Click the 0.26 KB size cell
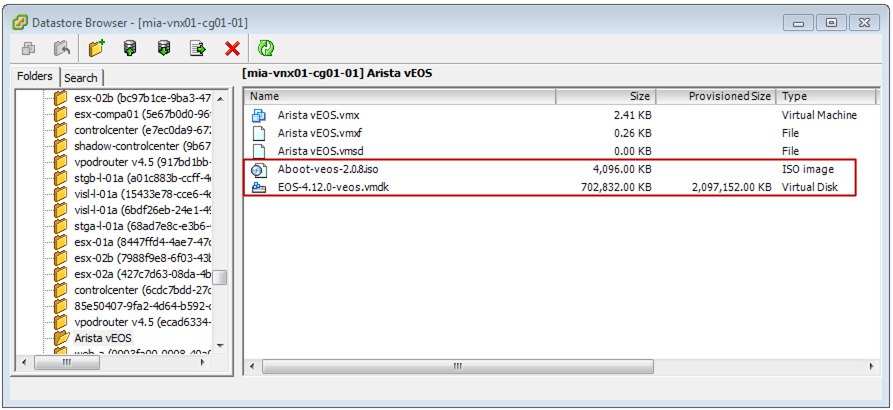 click(x=631, y=133)
